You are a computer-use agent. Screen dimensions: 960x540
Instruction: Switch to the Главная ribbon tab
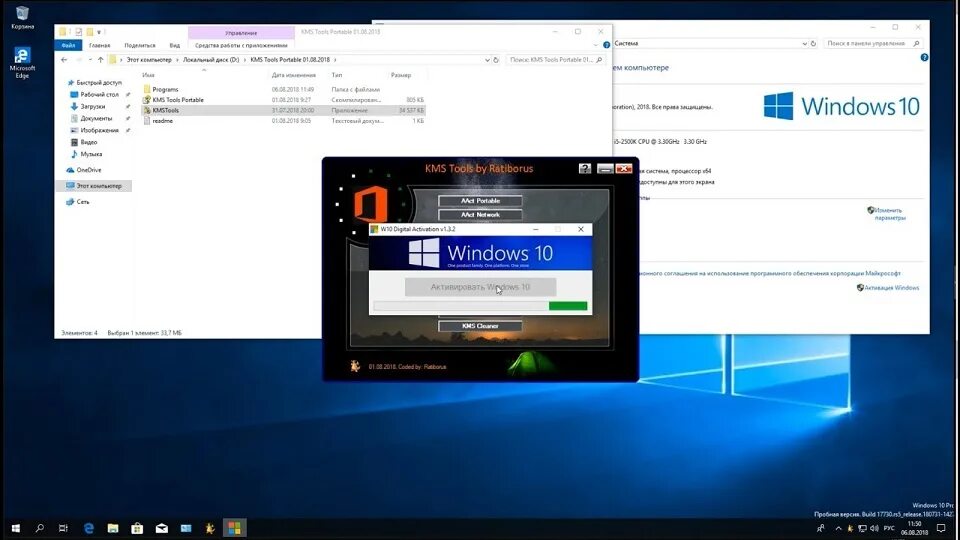(x=99, y=45)
